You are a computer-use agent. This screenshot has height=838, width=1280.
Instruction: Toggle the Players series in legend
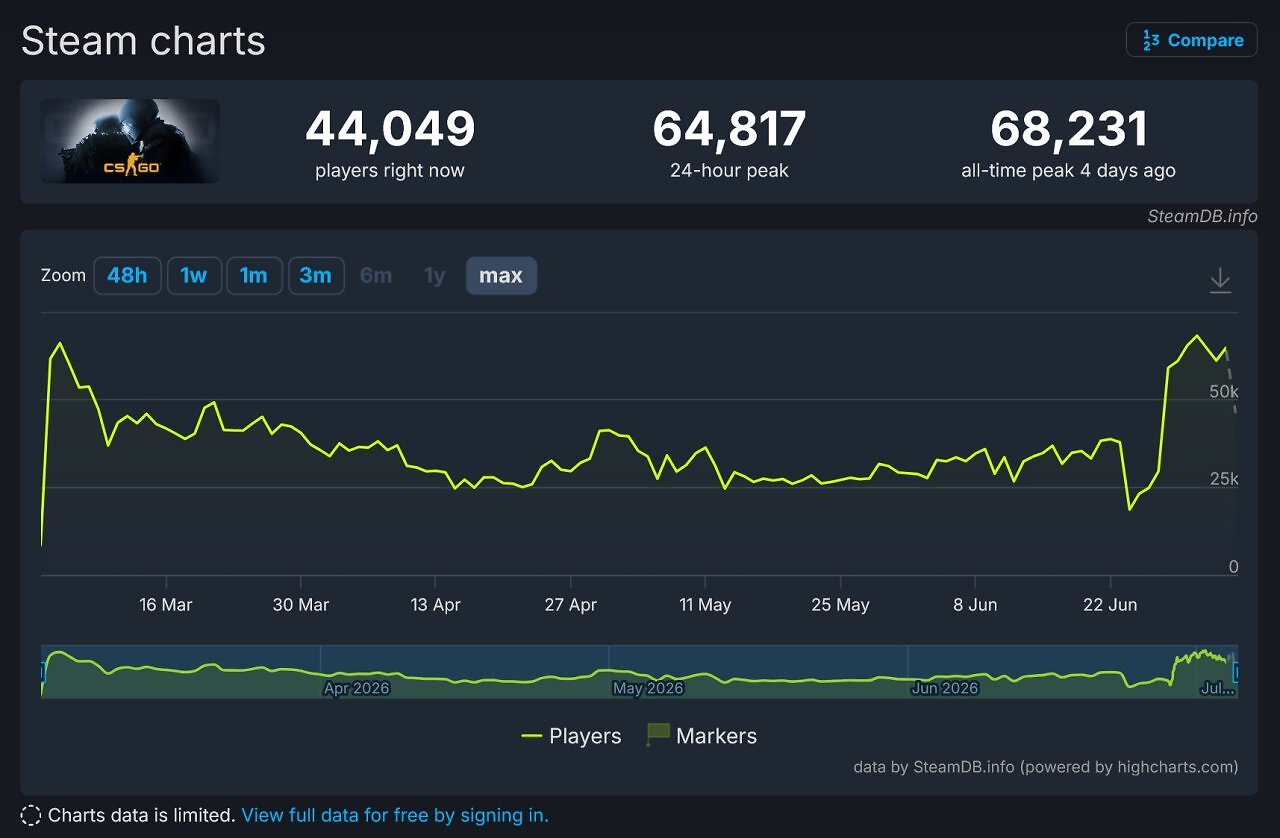point(571,736)
